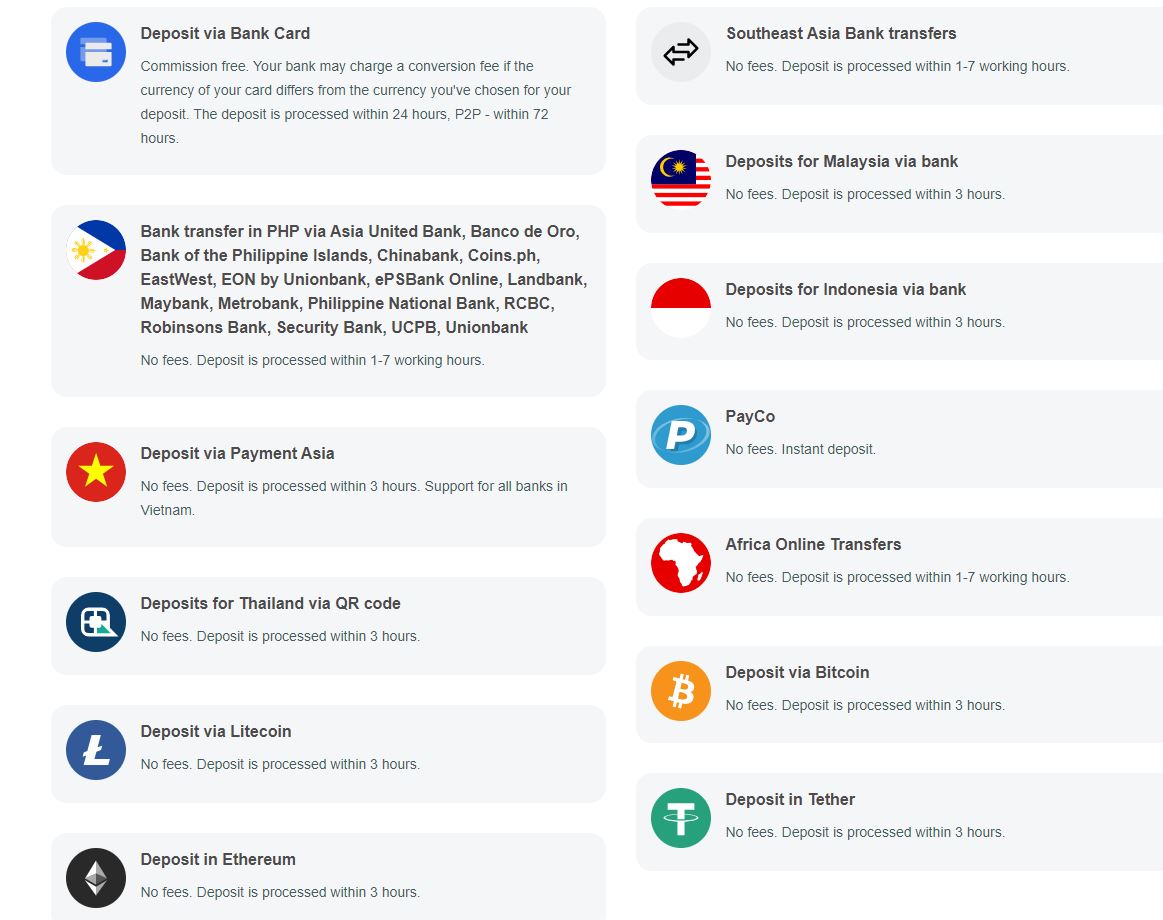Click the Thailand QR code icon
This screenshot has width=1163, height=920.
[96, 622]
